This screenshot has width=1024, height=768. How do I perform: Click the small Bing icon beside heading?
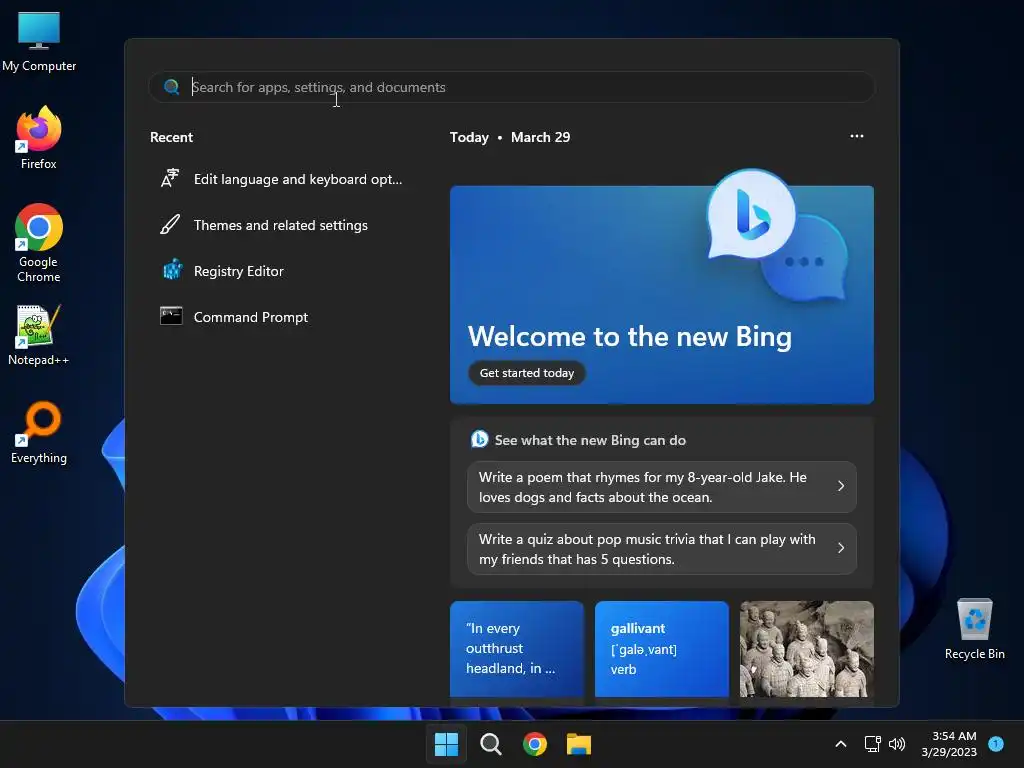click(479, 440)
